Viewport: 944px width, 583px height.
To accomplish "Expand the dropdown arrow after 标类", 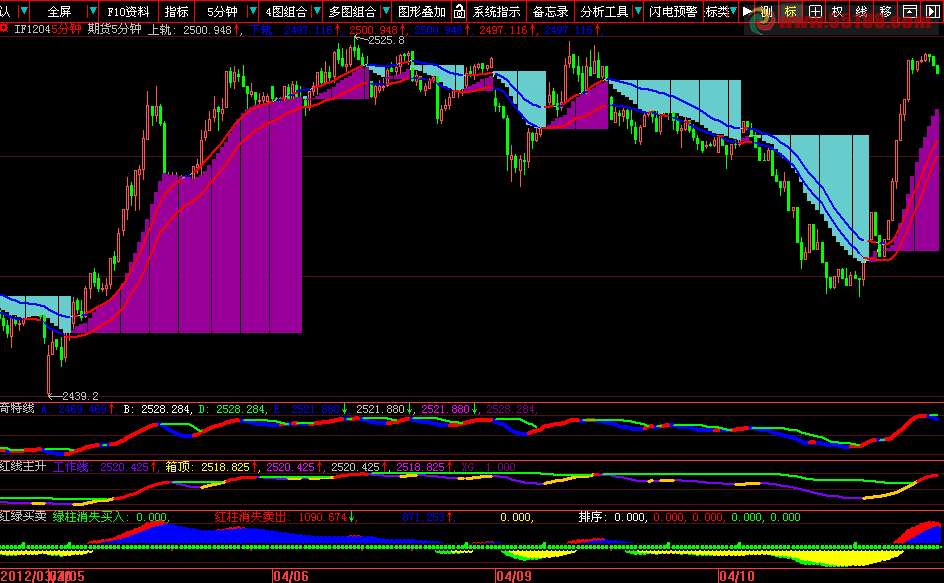I will coord(733,11).
